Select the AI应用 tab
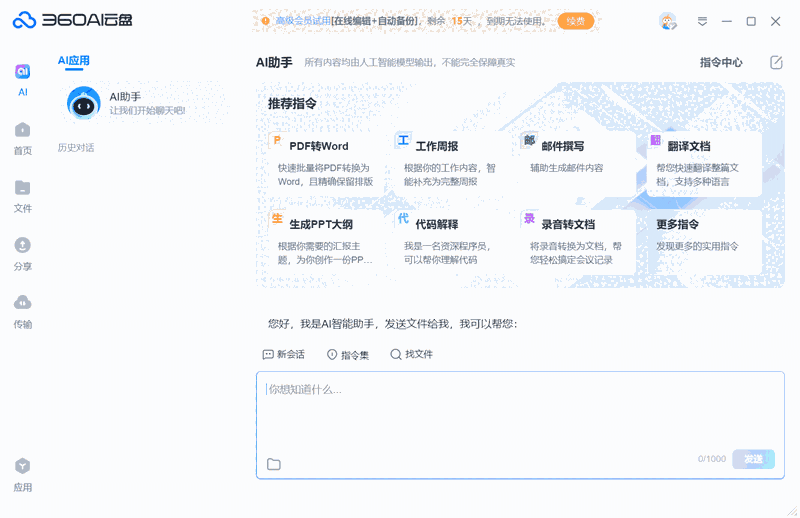The width and height of the screenshot is (800, 518). [x=73, y=61]
